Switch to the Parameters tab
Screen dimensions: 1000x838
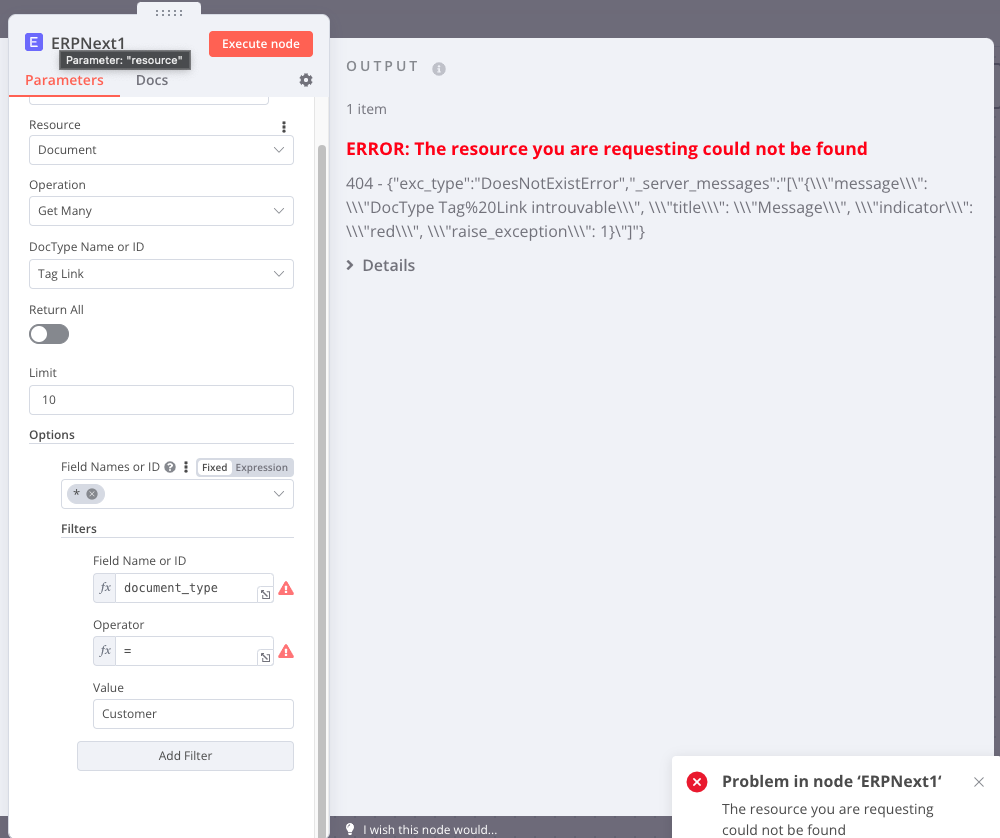(64, 80)
